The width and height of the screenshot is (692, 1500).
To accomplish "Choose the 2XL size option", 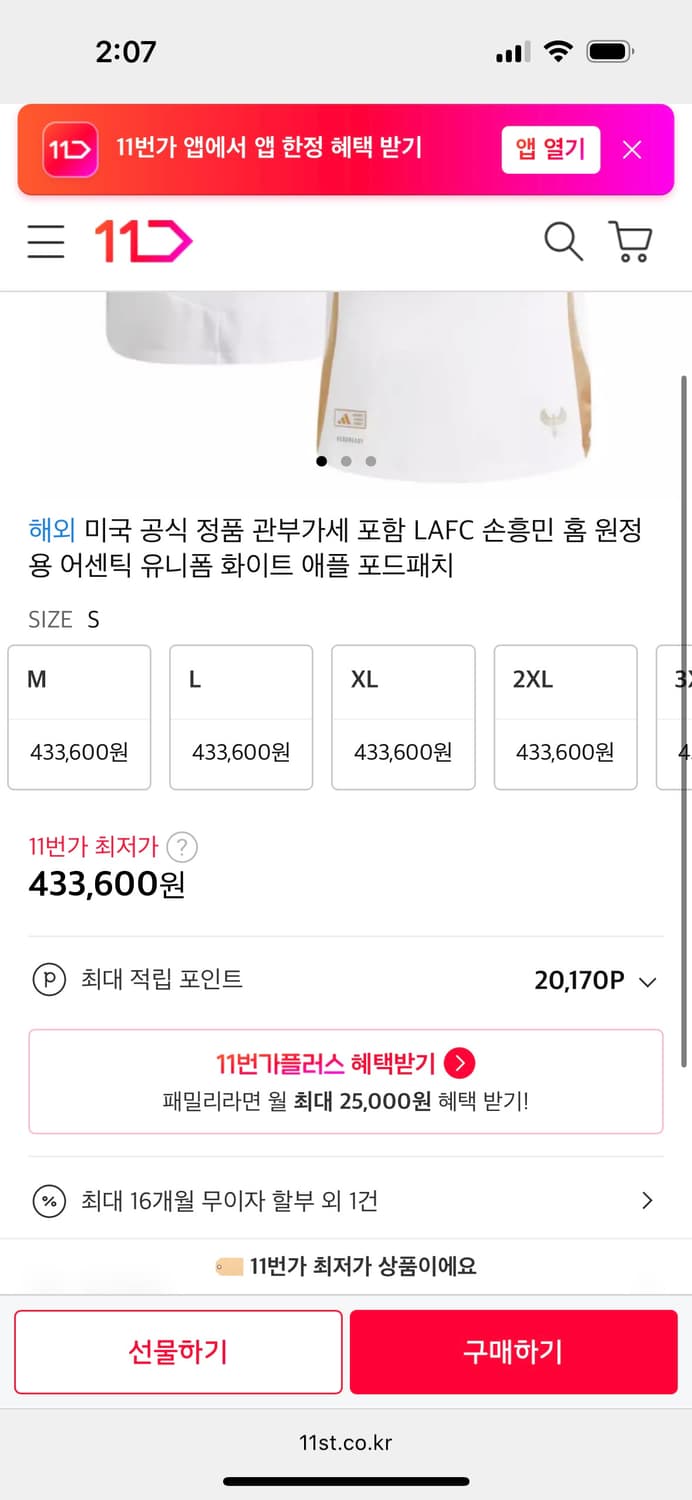I will click(565, 717).
